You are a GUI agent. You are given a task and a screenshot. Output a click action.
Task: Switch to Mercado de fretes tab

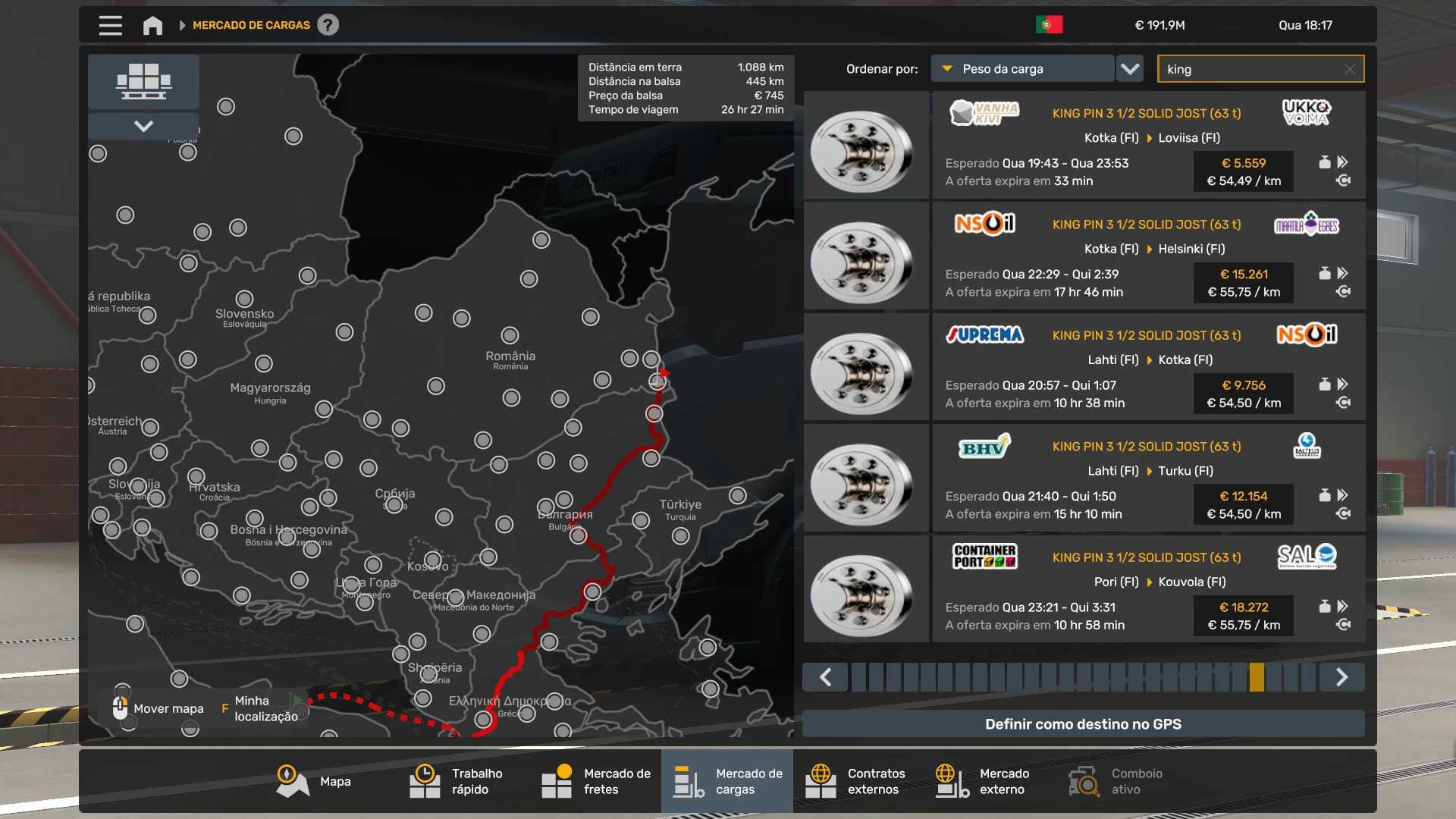click(596, 781)
